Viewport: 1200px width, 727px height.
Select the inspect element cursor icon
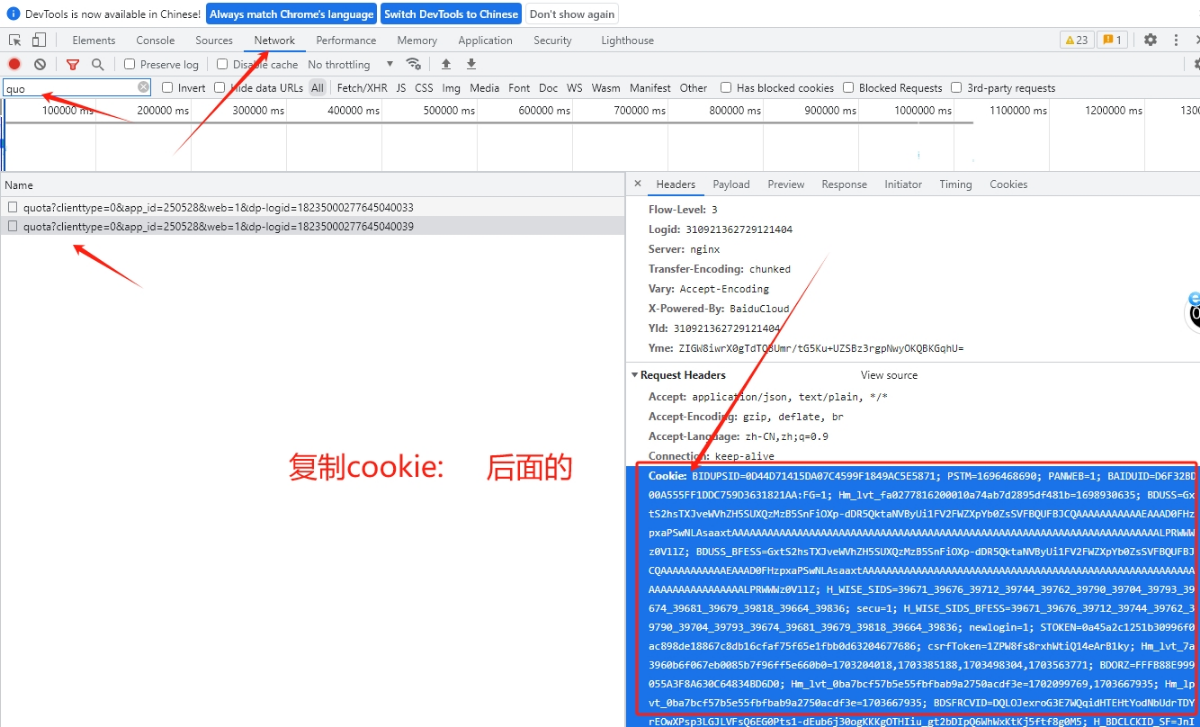pyautogui.click(x=15, y=40)
